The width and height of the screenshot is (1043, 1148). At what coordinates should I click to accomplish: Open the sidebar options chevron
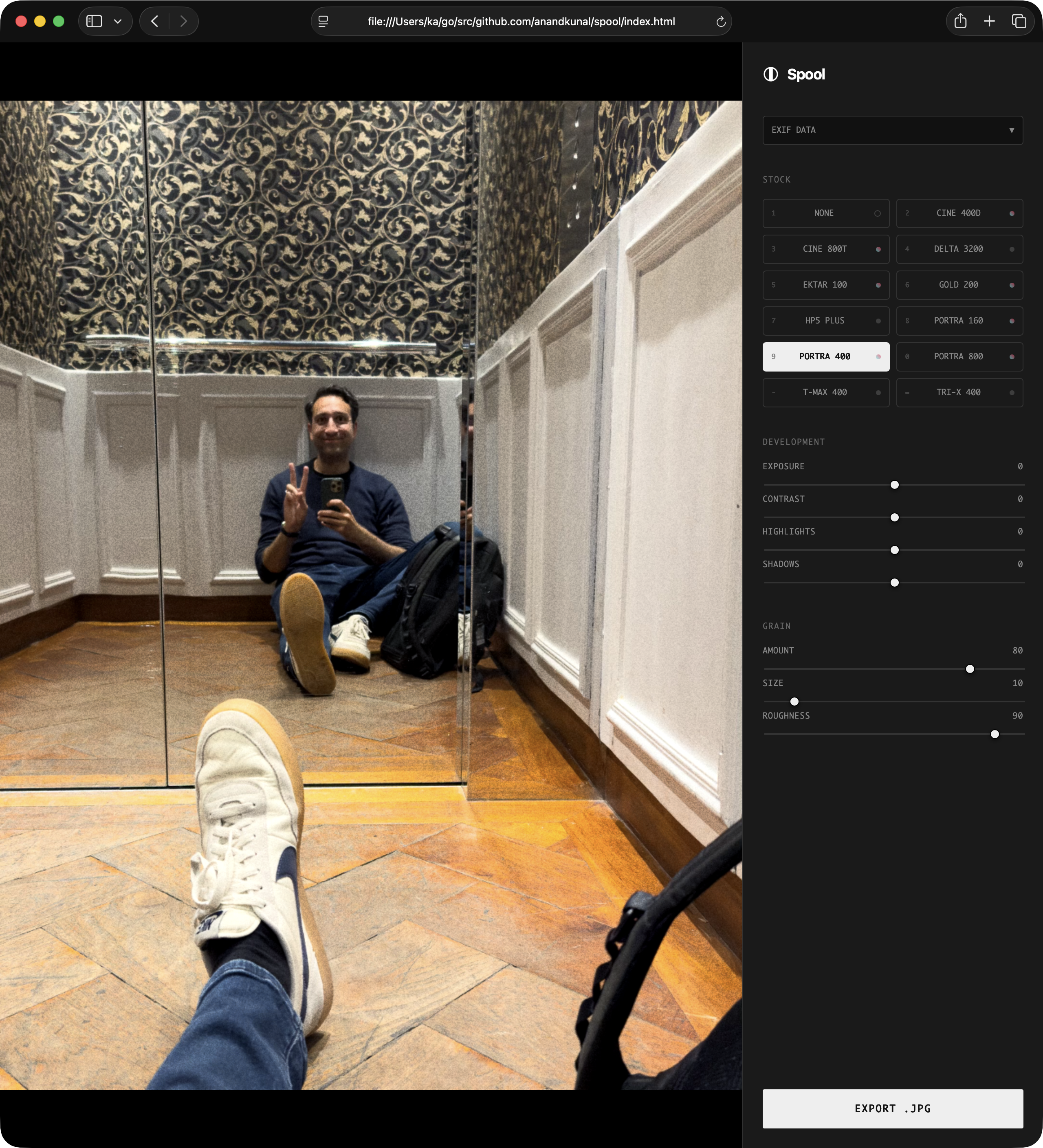[118, 21]
